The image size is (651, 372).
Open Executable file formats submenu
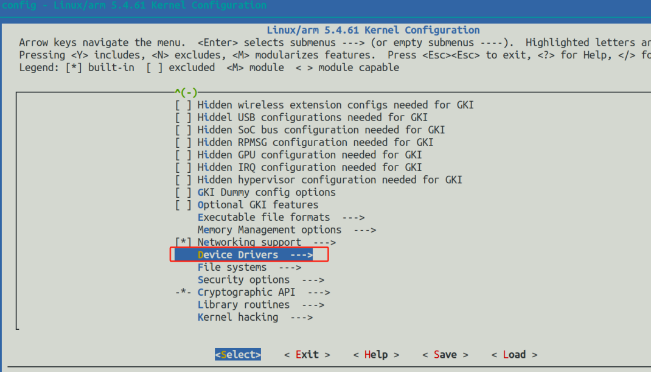click(281, 218)
